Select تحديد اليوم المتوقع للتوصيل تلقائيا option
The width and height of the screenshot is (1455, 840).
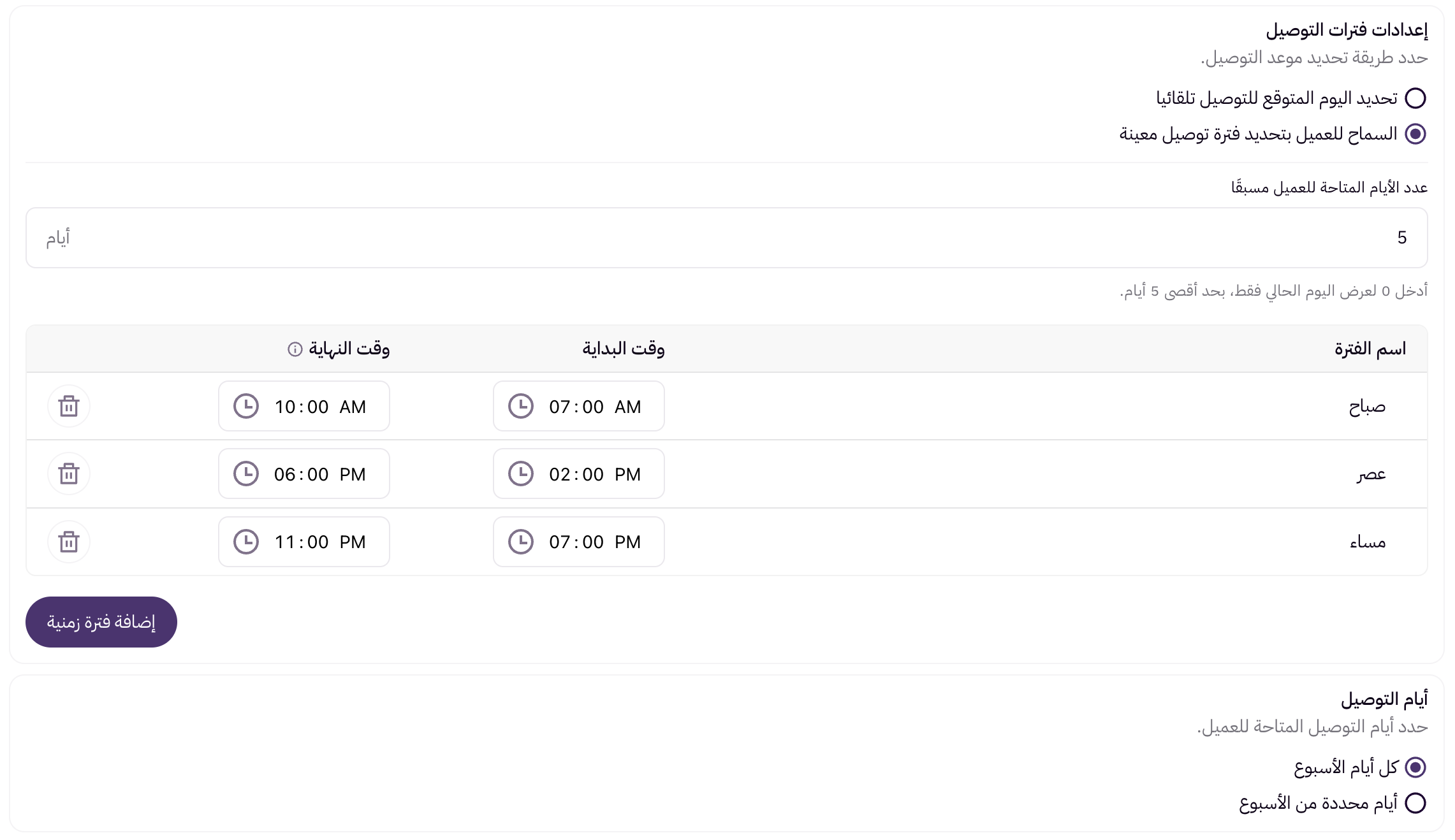(1415, 98)
